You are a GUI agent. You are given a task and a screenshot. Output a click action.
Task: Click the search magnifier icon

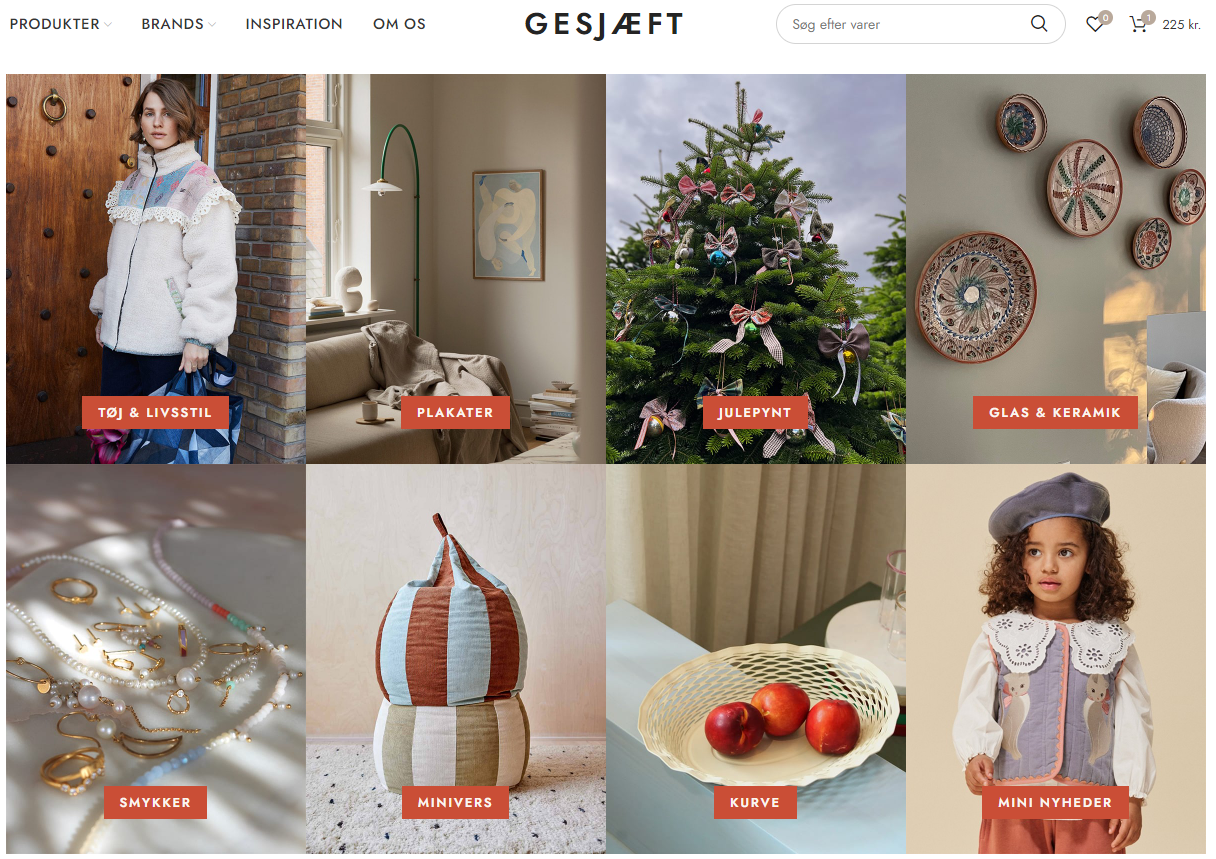[1039, 24]
